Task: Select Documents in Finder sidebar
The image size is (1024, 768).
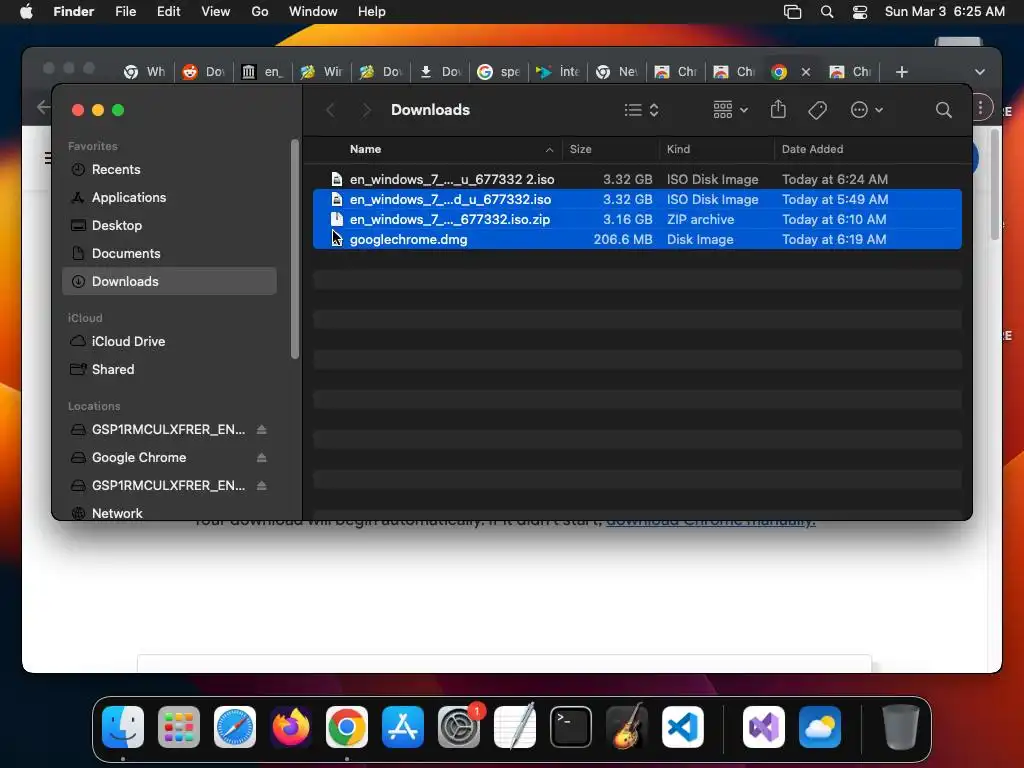Action: tap(169, 253)
